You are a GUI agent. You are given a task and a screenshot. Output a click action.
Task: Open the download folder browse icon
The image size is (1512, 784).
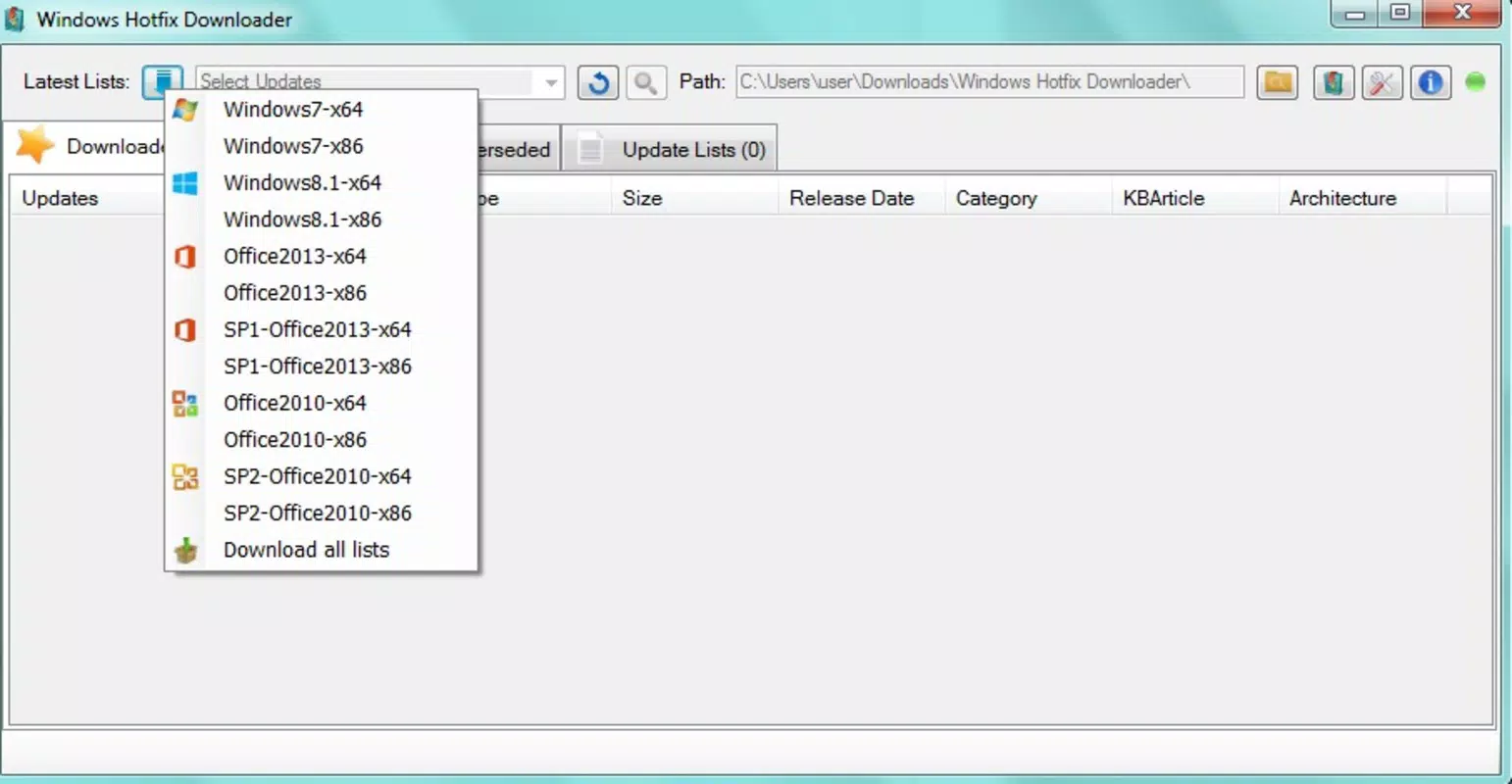(x=1277, y=82)
